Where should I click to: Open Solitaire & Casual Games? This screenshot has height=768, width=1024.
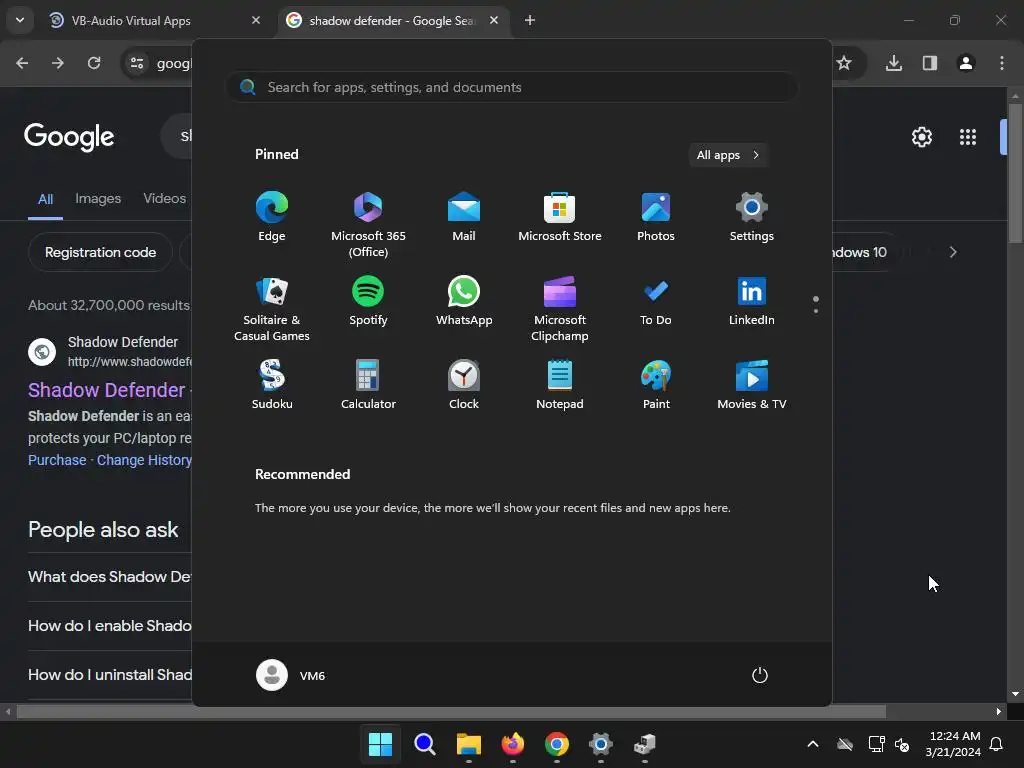pos(272,309)
